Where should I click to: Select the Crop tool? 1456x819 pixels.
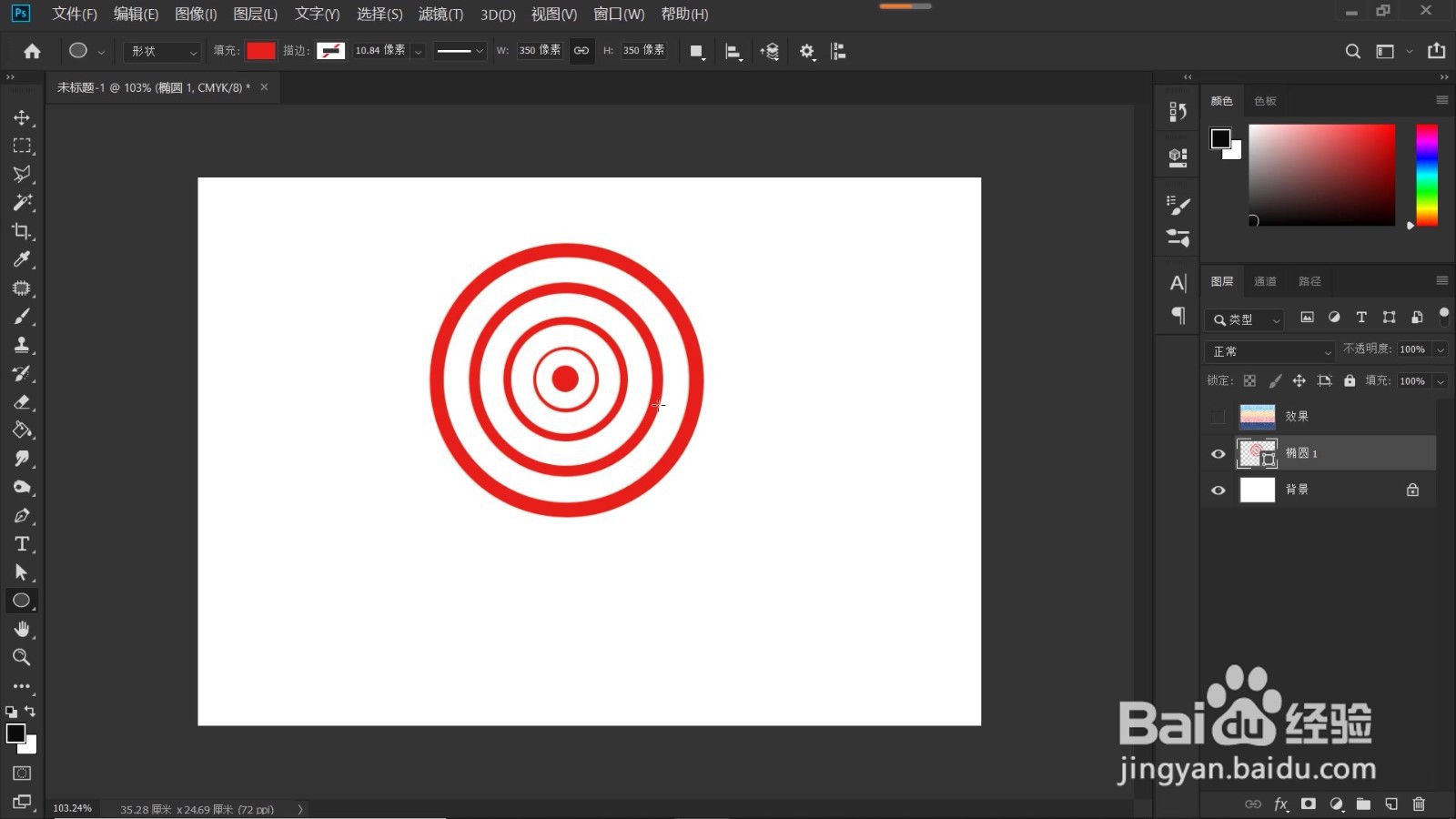pos(22,231)
